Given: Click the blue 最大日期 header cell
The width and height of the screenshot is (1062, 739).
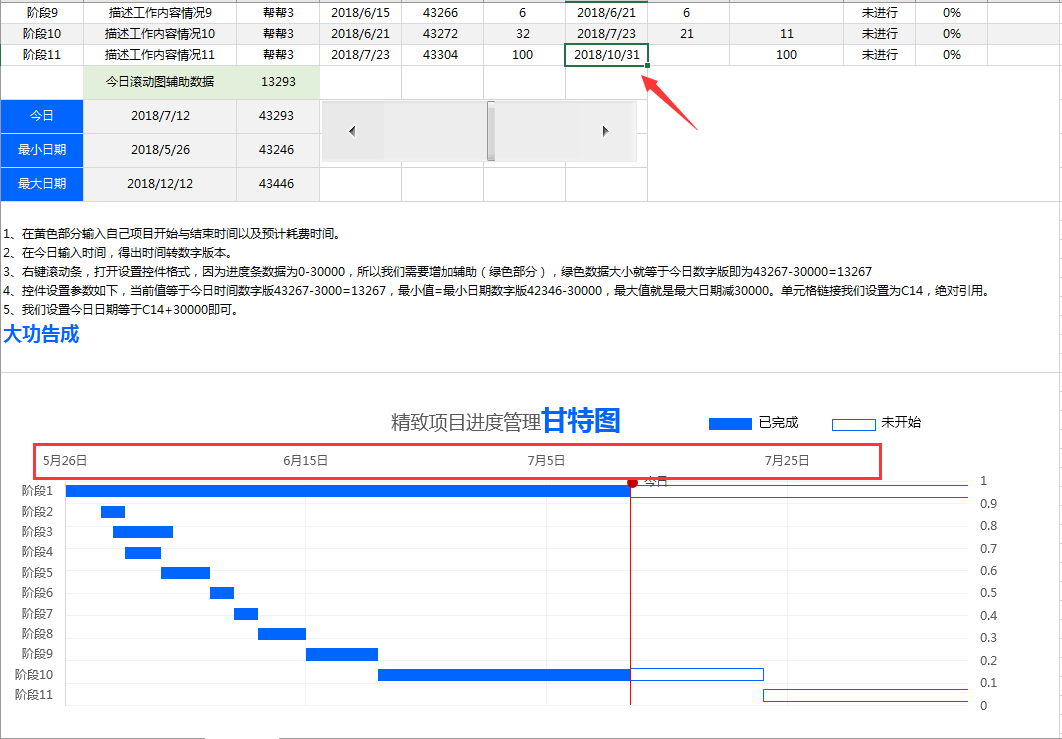Looking at the screenshot, I should click(42, 184).
